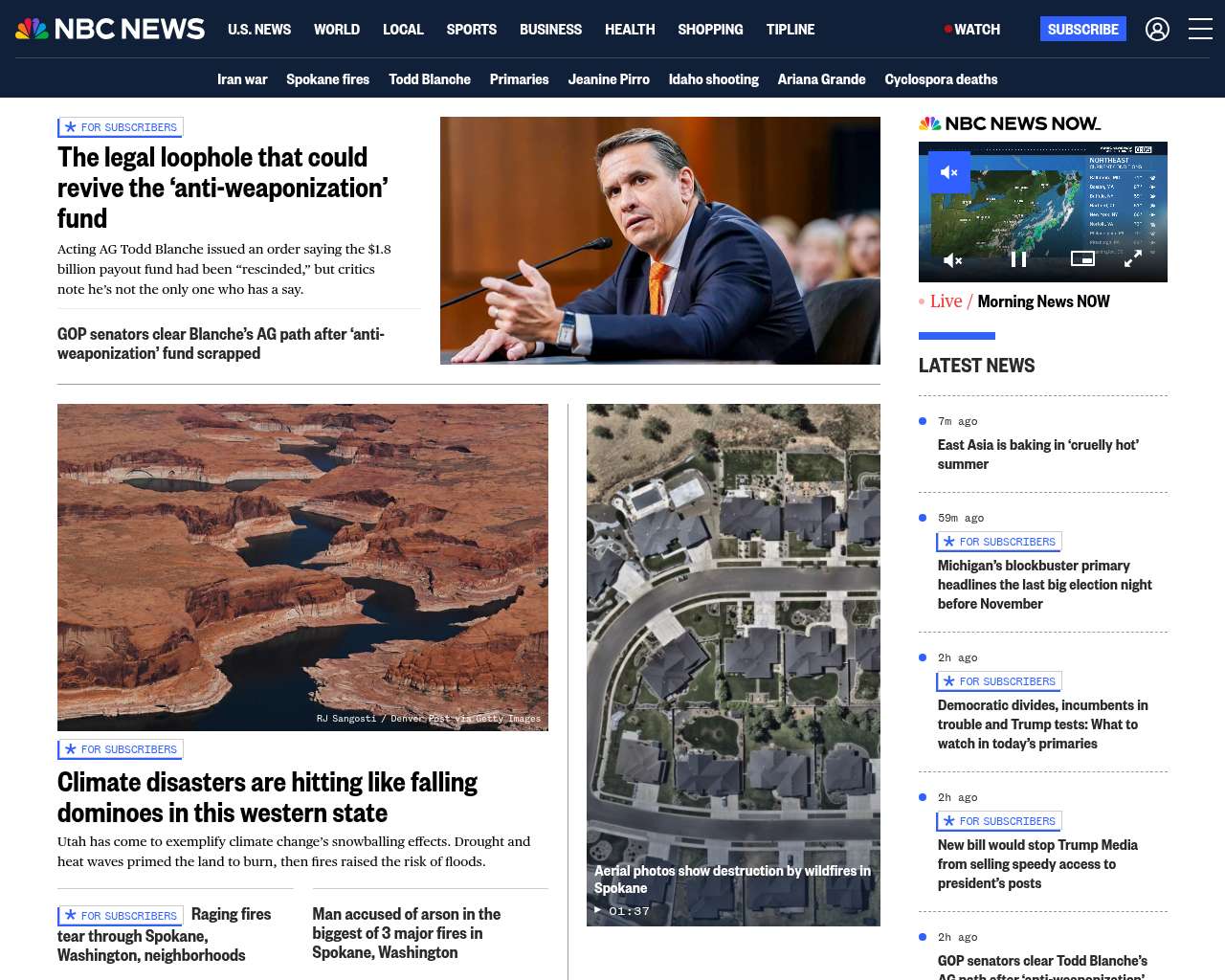
Task: Click the NBC News NOW logo
Action: [x=1010, y=123]
